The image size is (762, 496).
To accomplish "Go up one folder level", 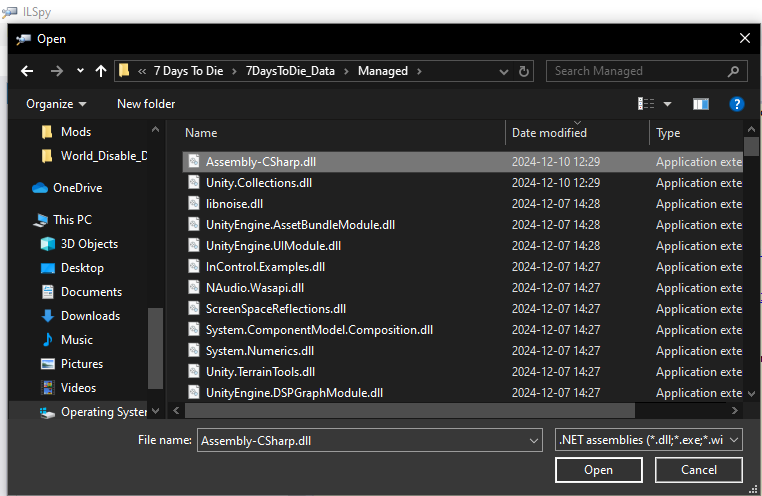I will [x=101, y=71].
